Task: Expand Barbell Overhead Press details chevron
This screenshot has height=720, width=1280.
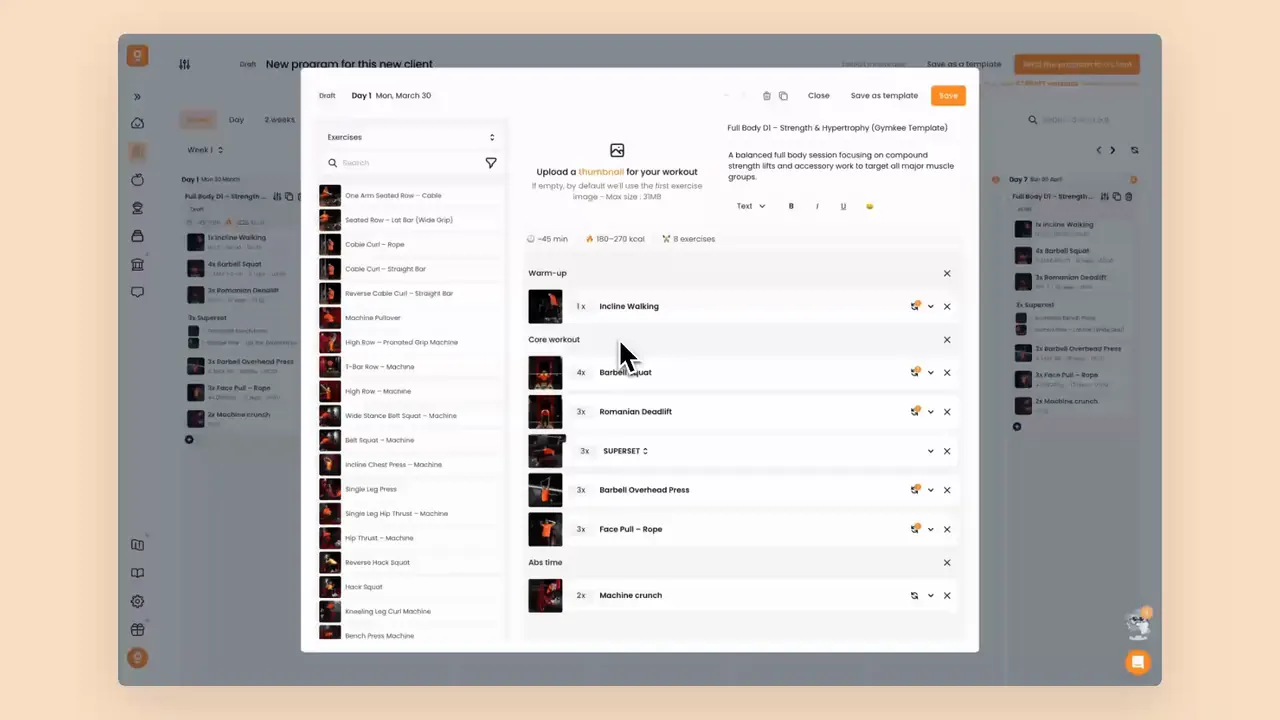Action: tap(930, 490)
